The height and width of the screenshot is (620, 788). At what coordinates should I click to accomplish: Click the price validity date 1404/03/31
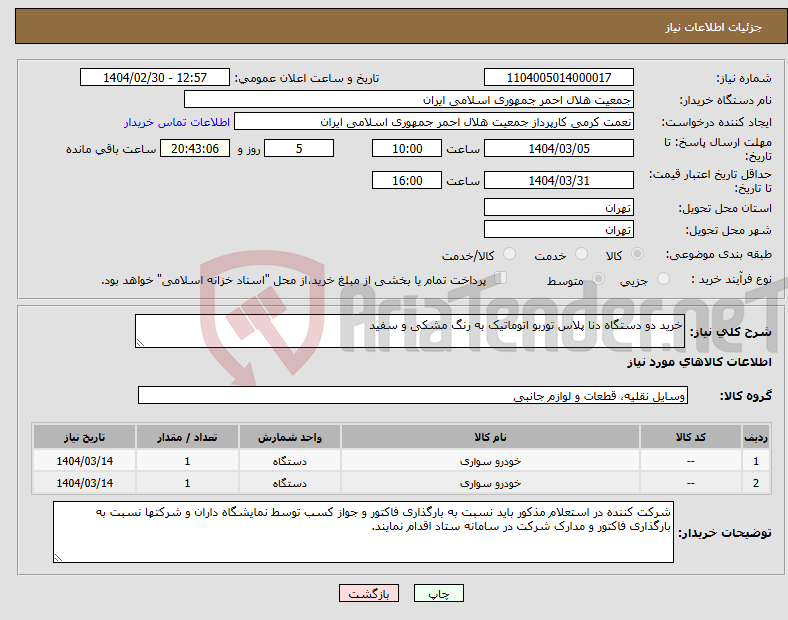coord(558,180)
